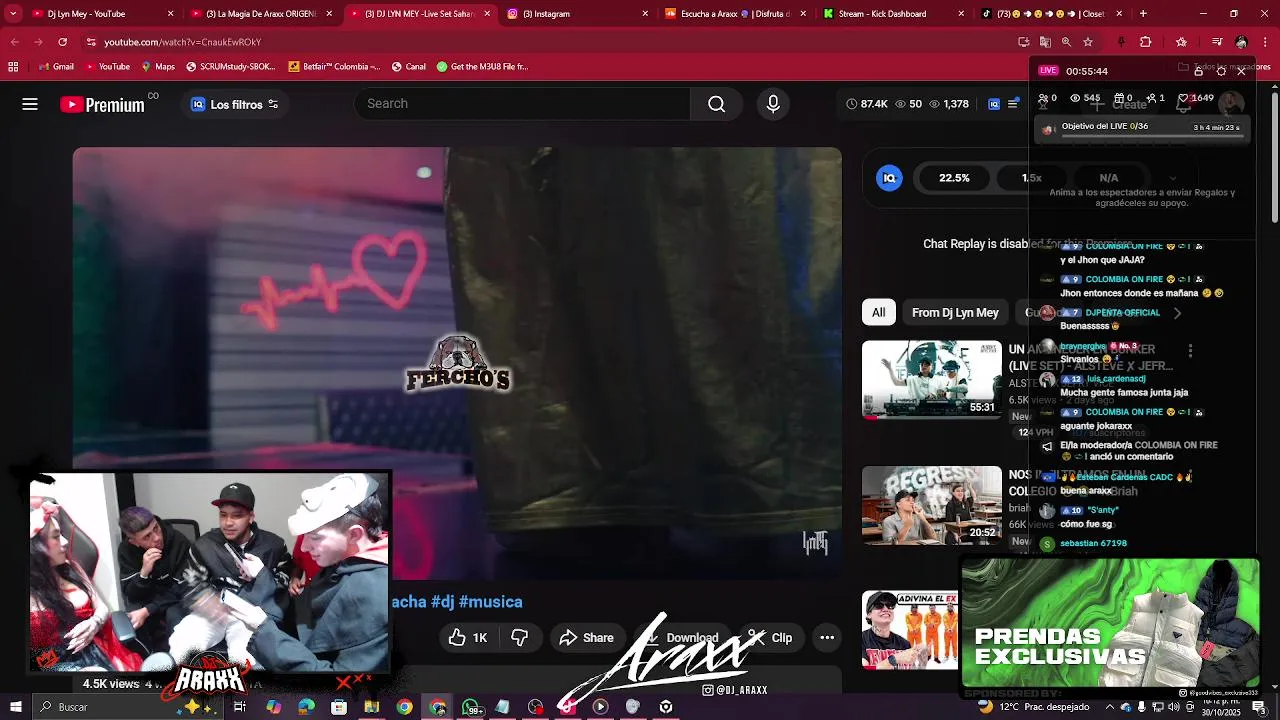This screenshot has height=720, width=1280.
Task: Open the Canal bookmark
Action: (408, 67)
